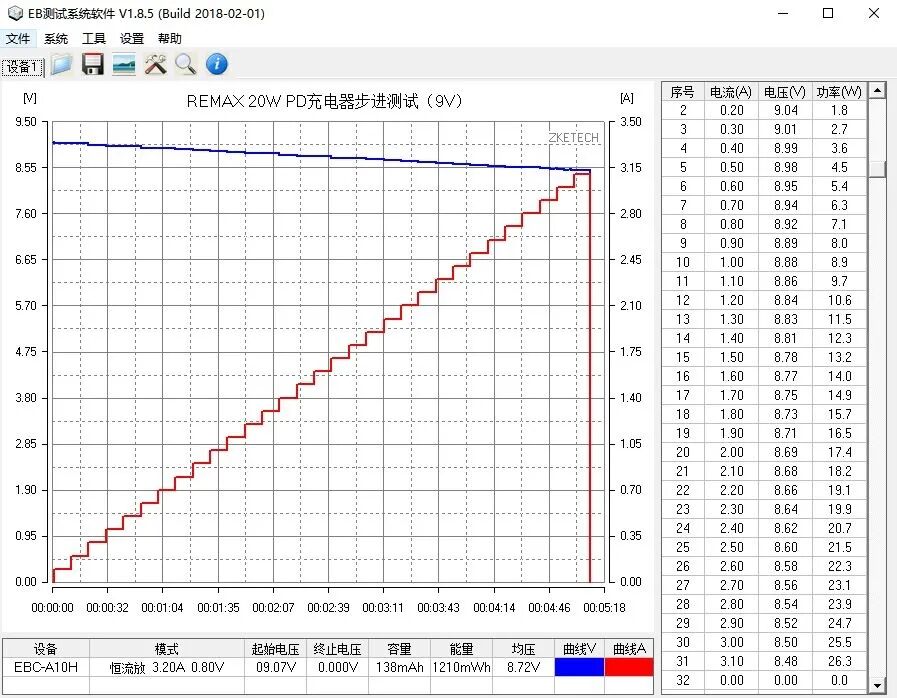
Task: Click the magnifying glass search icon
Action: 185,64
